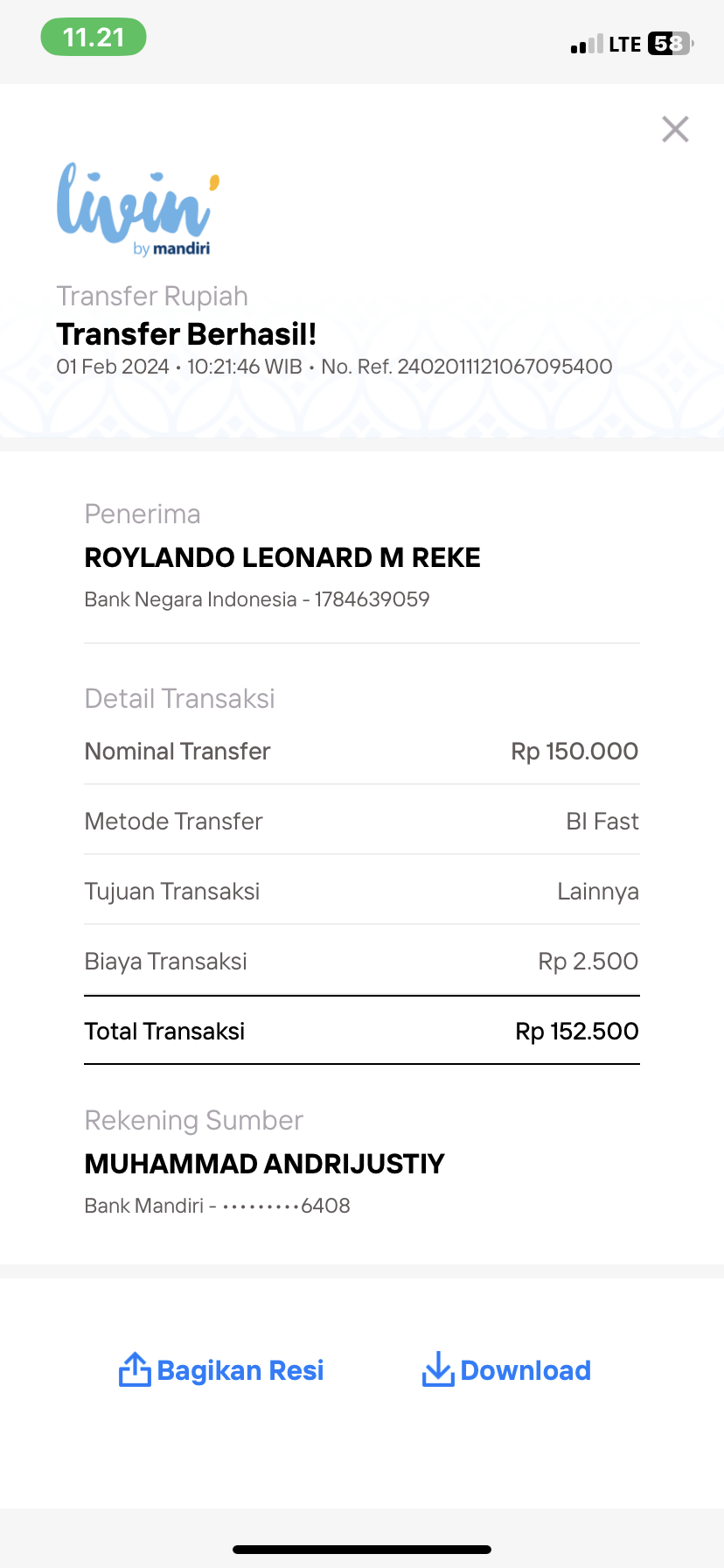Screen dimensions: 724x1568
Task: Tap the Download button label
Action: 526,1370
